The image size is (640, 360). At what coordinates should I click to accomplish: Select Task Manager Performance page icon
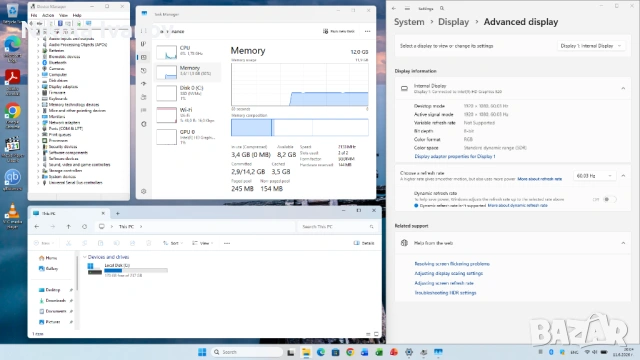(144, 57)
